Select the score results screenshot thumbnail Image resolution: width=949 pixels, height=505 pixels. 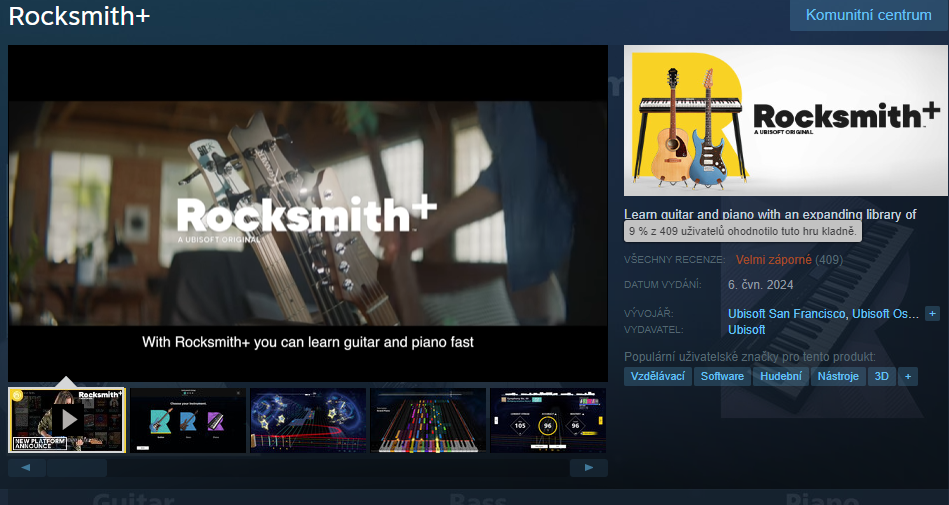click(548, 420)
